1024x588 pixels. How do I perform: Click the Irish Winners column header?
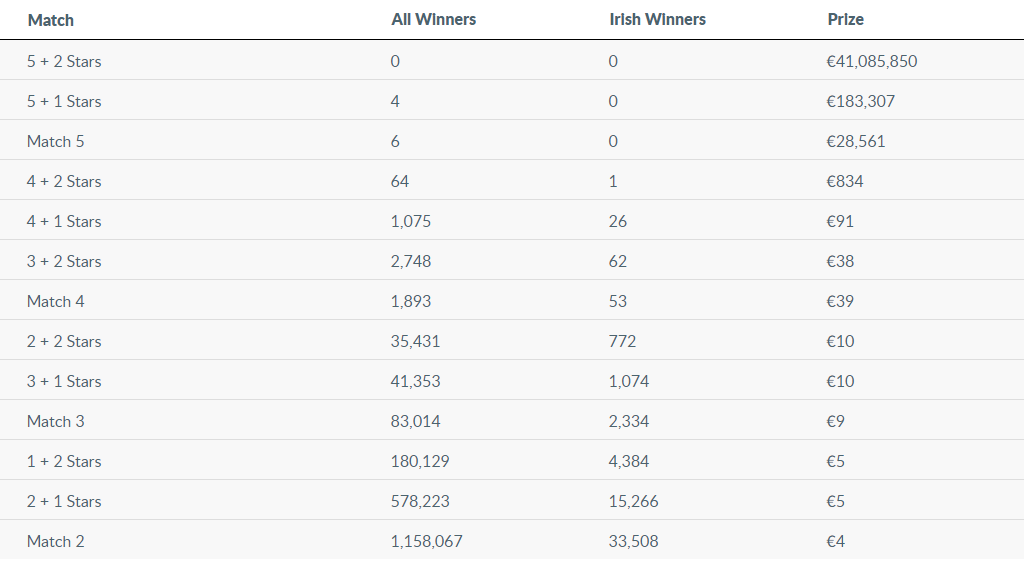[657, 20]
